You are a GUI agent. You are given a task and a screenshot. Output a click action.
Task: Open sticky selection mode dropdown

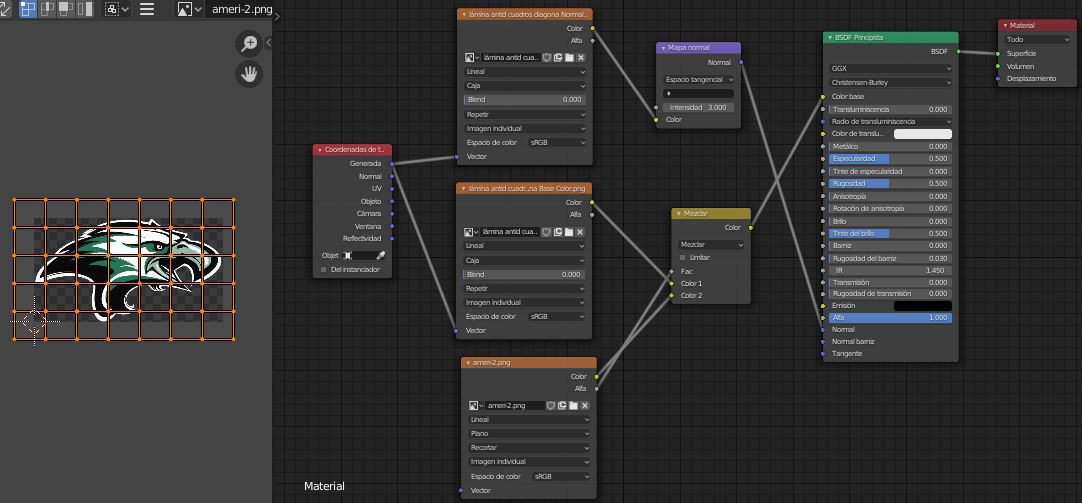pos(117,9)
